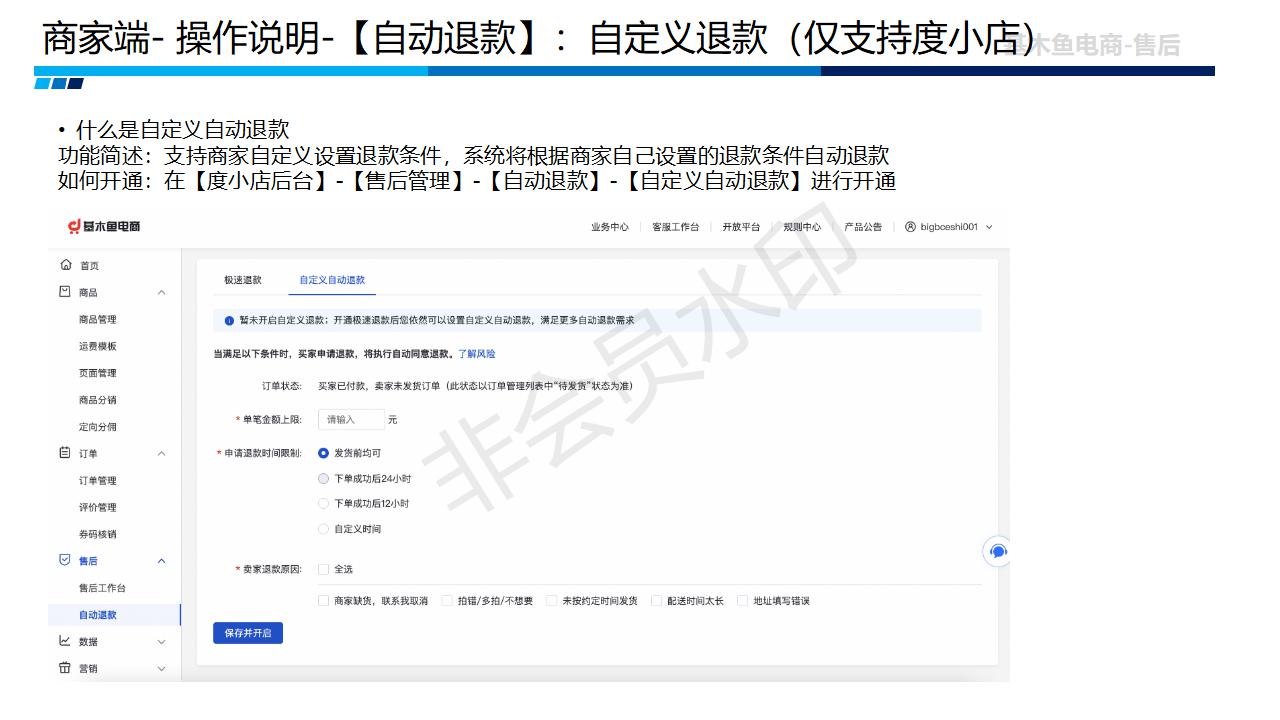Go to 首页 in sidebar
This screenshot has height=720, width=1280.
[89, 266]
